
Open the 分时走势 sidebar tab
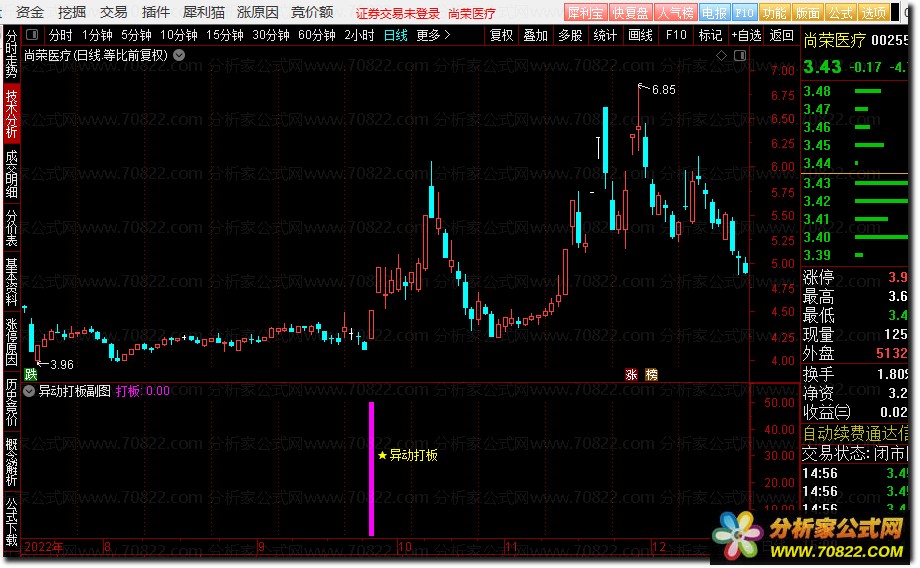click(x=12, y=54)
